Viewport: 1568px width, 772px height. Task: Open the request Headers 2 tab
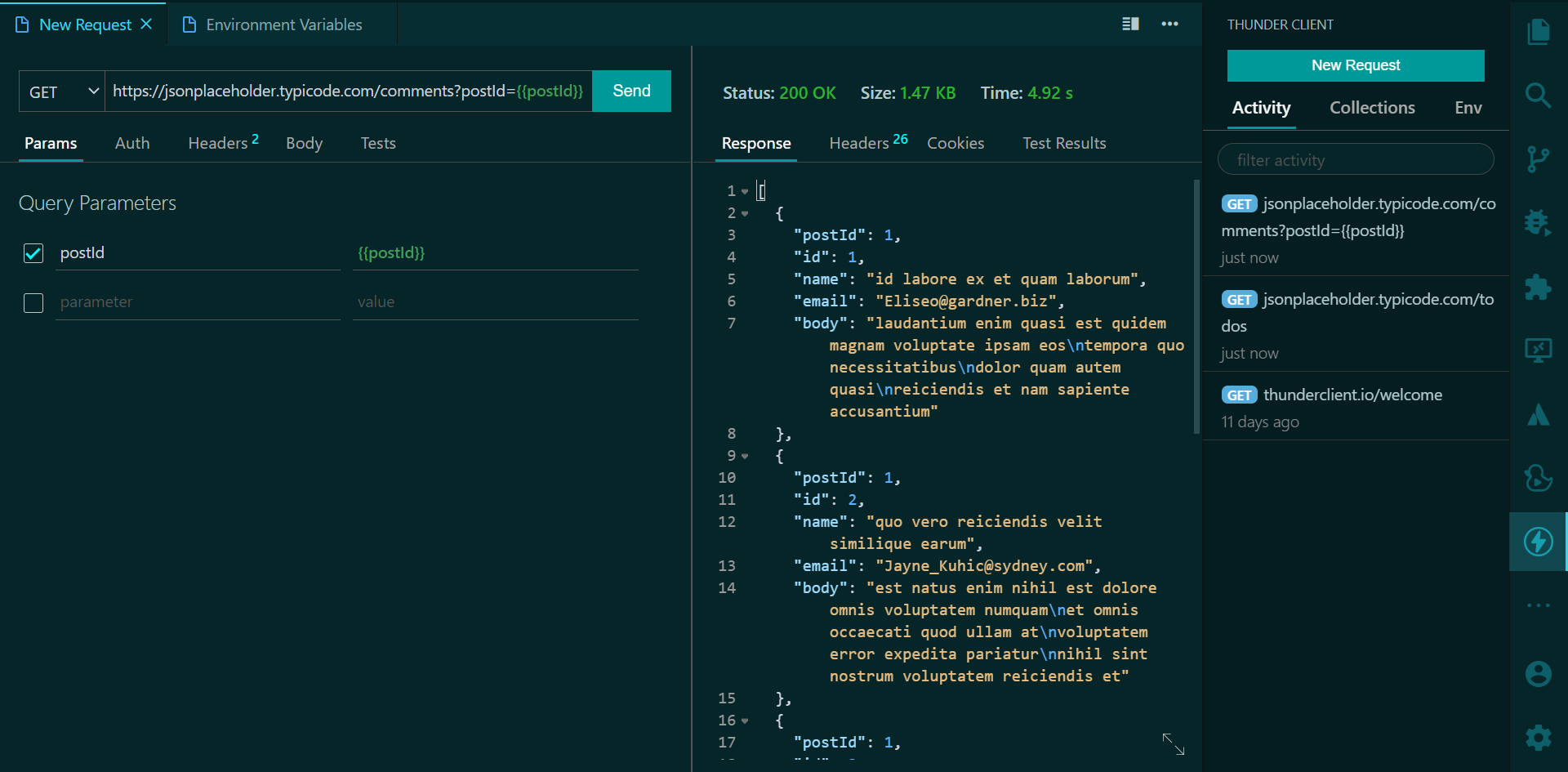tap(223, 143)
